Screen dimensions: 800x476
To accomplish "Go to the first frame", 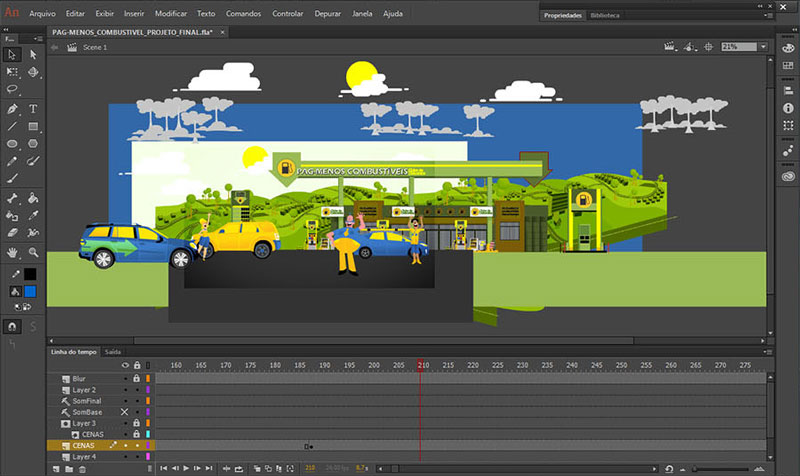I will pos(163,468).
